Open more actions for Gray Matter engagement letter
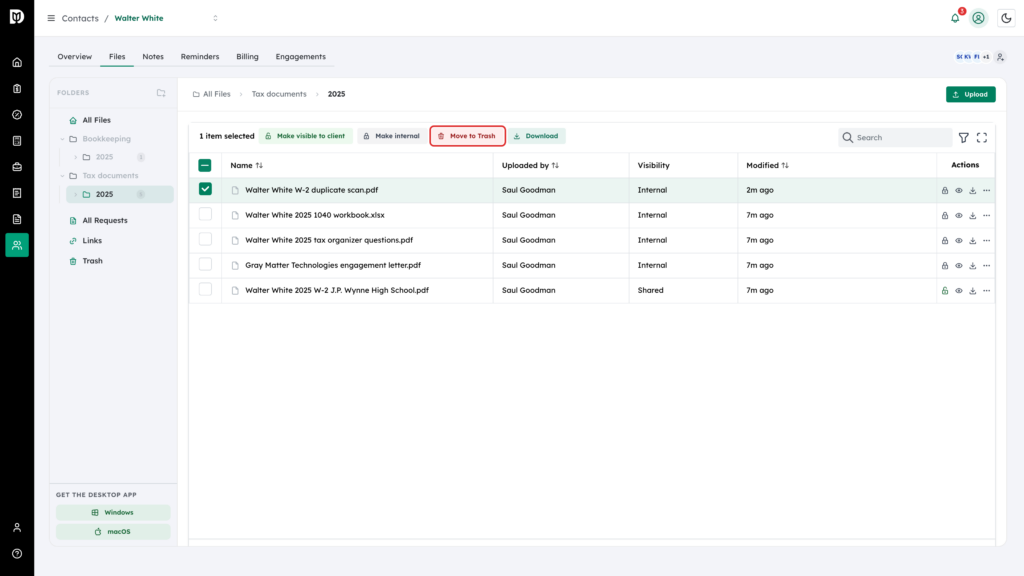Image resolution: width=1024 pixels, height=576 pixels. (x=986, y=266)
